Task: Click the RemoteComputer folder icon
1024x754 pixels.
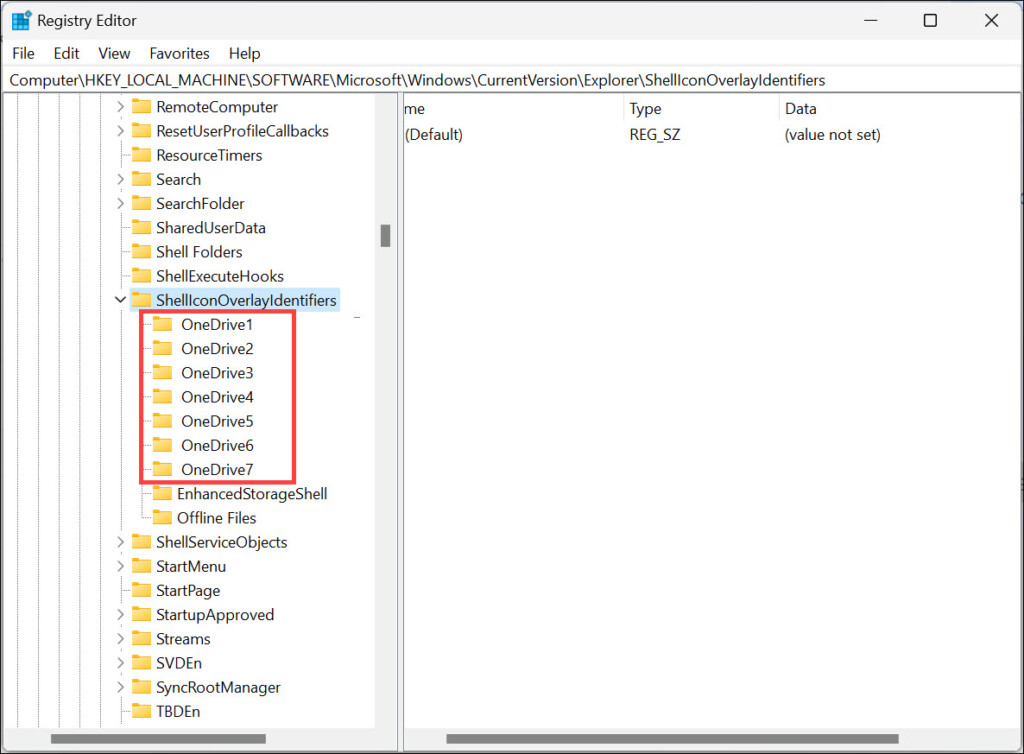Action: (142, 106)
